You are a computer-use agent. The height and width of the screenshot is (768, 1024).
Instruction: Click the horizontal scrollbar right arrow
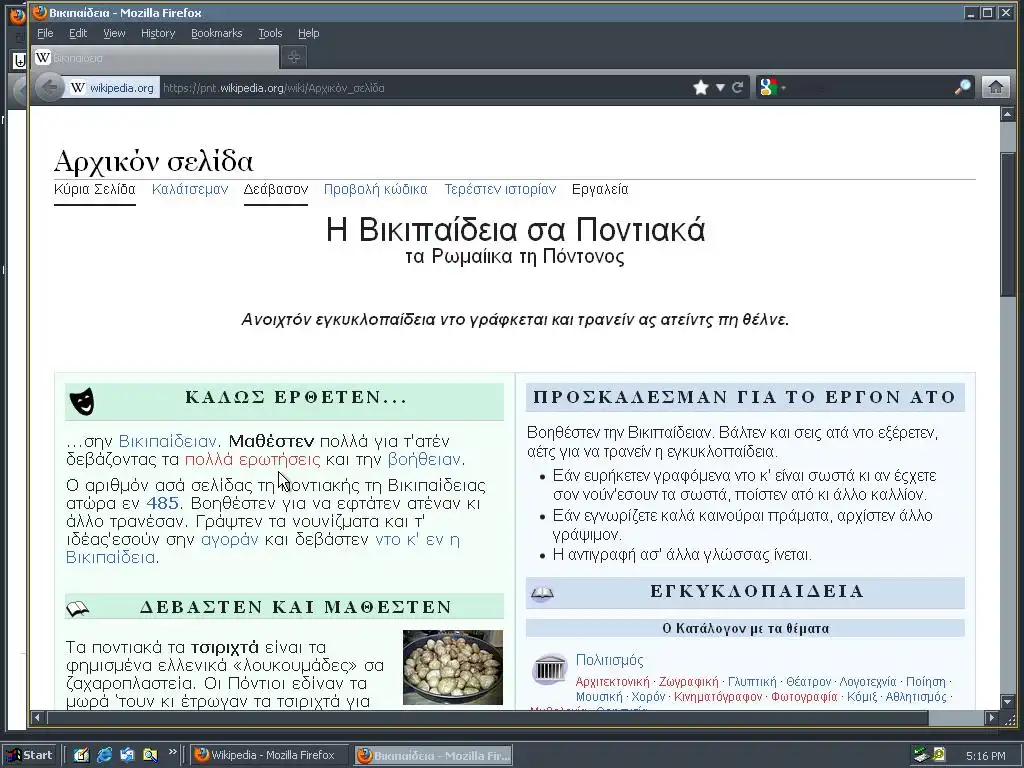point(991,718)
